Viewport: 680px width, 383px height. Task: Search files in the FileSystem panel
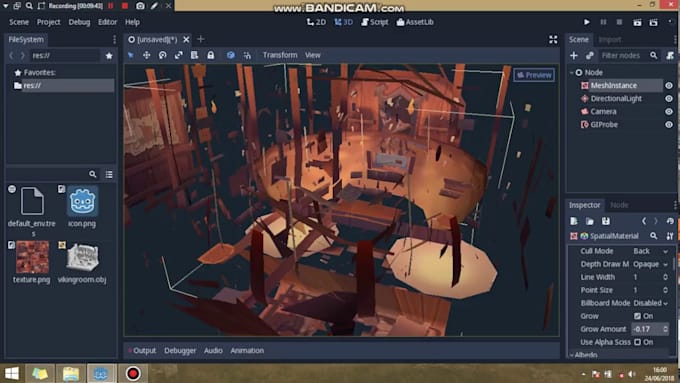[x=92, y=174]
